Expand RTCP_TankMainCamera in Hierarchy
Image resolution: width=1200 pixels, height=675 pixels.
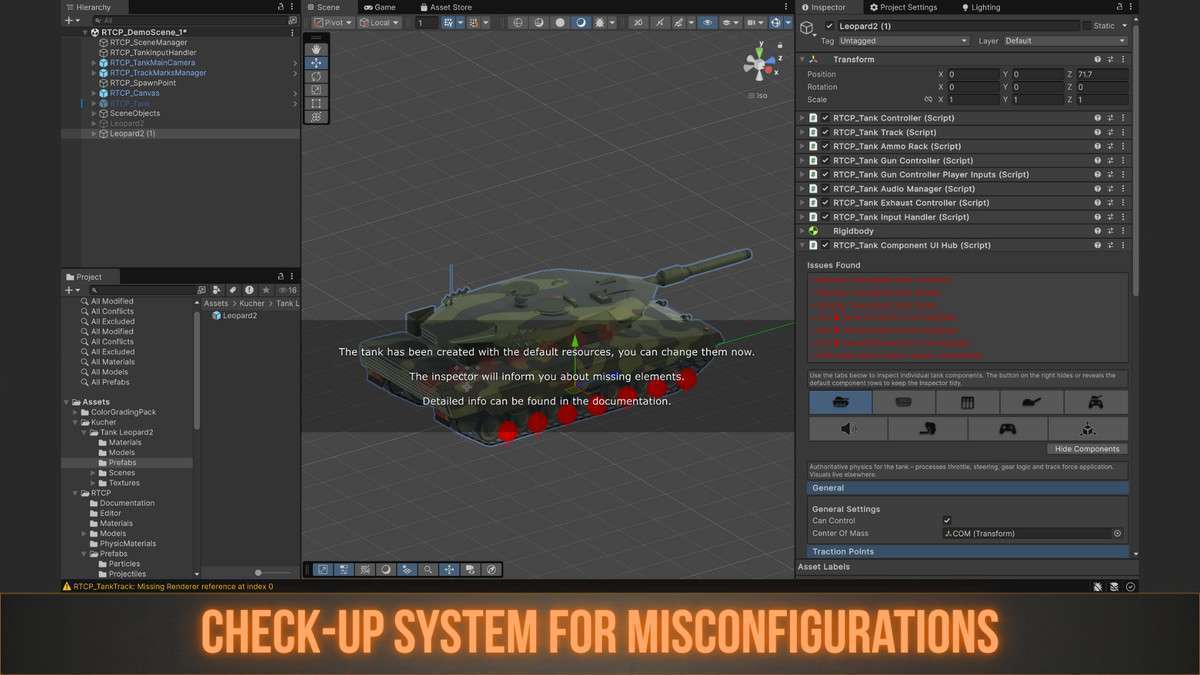(94, 63)
